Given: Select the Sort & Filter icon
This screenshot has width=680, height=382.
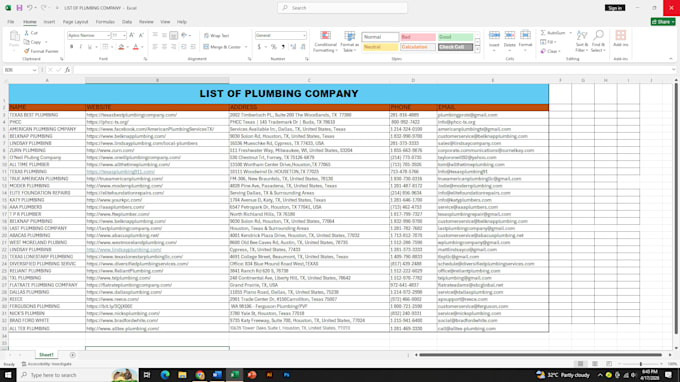Looking at the screenshot, I should click(x=582, y=42).
